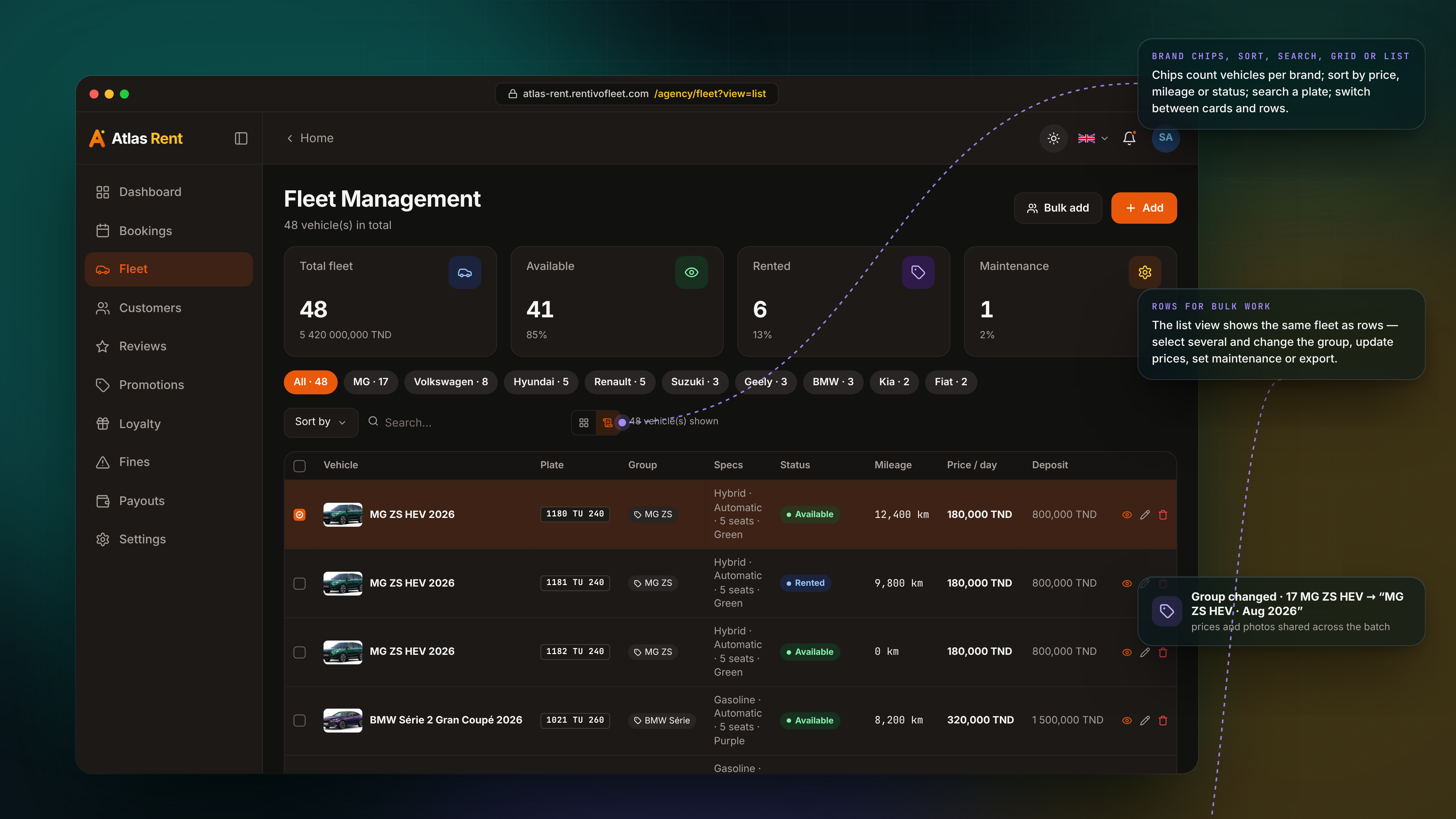This screenshot has height=819, width=1456.
Task: Toggle light theme sun icon
Action: [1054, 138]
